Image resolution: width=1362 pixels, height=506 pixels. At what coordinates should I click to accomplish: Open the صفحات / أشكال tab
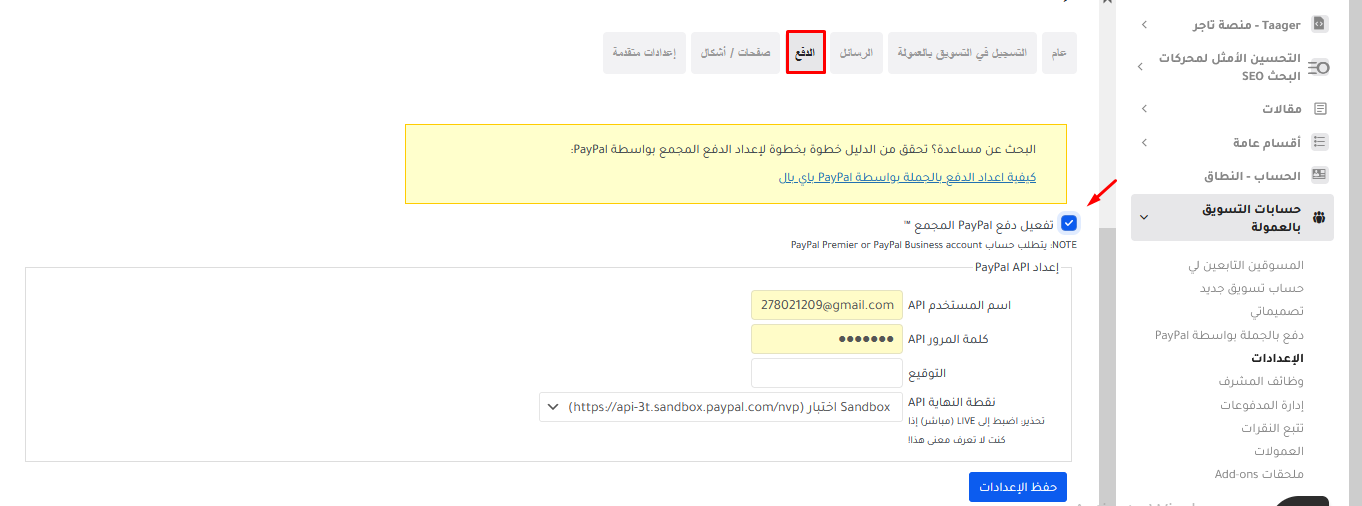coord(735,52)
